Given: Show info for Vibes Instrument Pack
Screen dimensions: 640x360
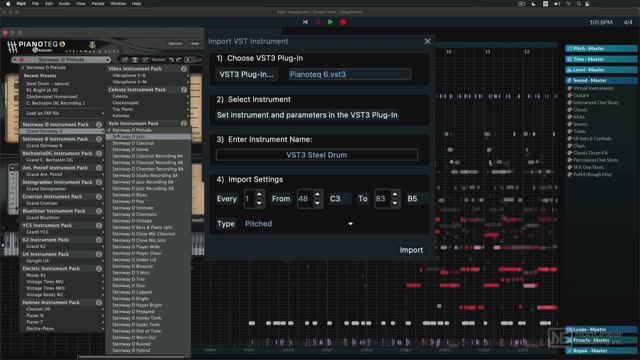Looking at the screenshot, I should (x=184, y=69).
